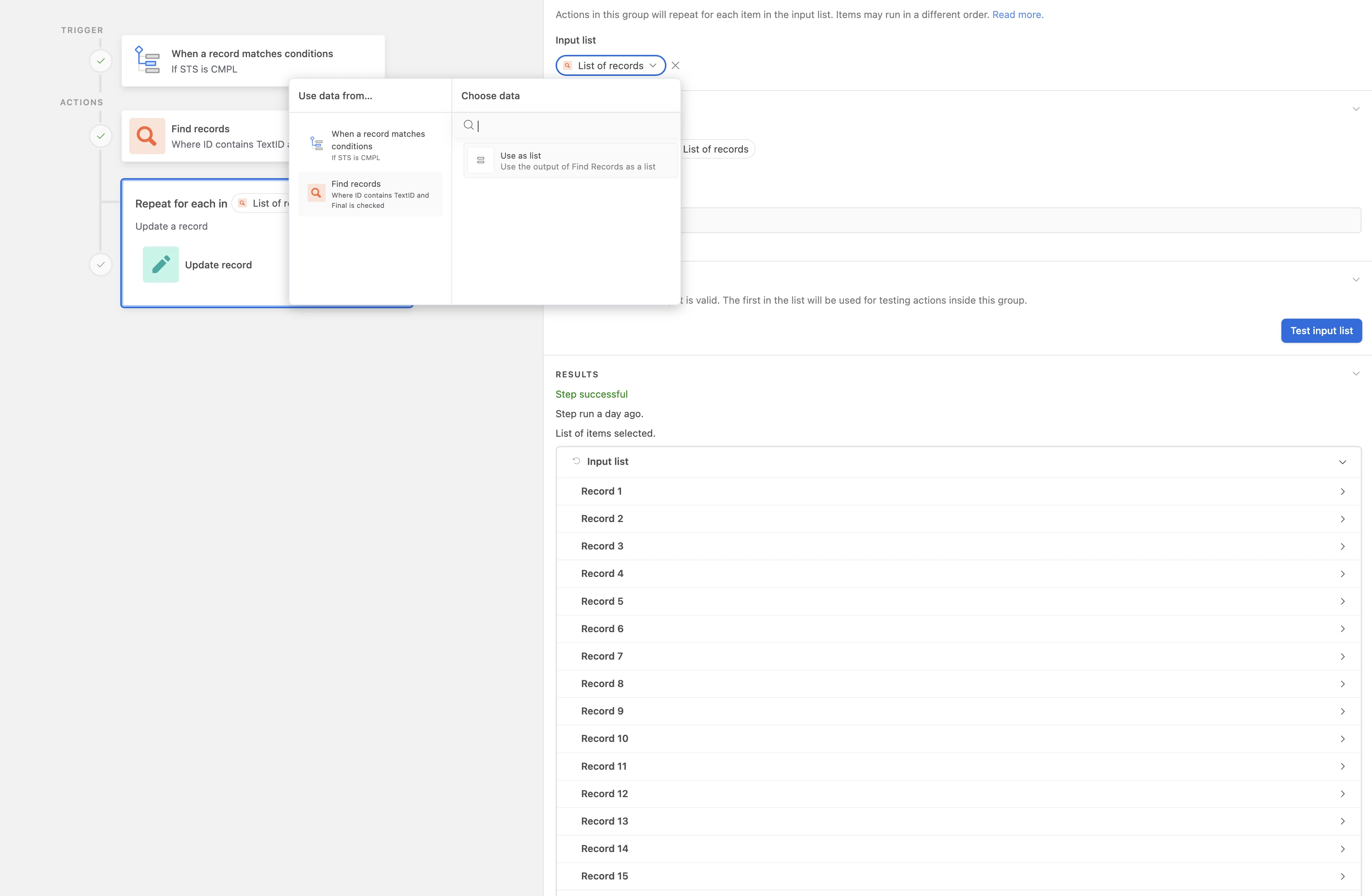This screenshot has height=896, width=1372.
Task: Click the trigger step green checkmark circle
Action: pos(101,61)
